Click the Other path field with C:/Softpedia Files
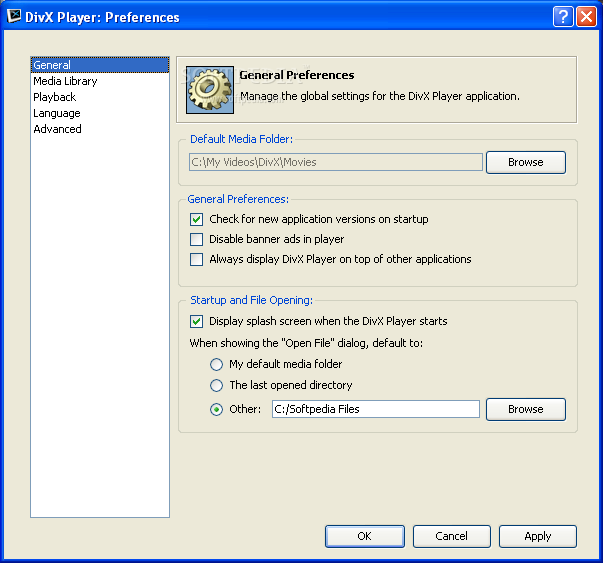Screen dimensions: 603x563 (x=376, y=409)
